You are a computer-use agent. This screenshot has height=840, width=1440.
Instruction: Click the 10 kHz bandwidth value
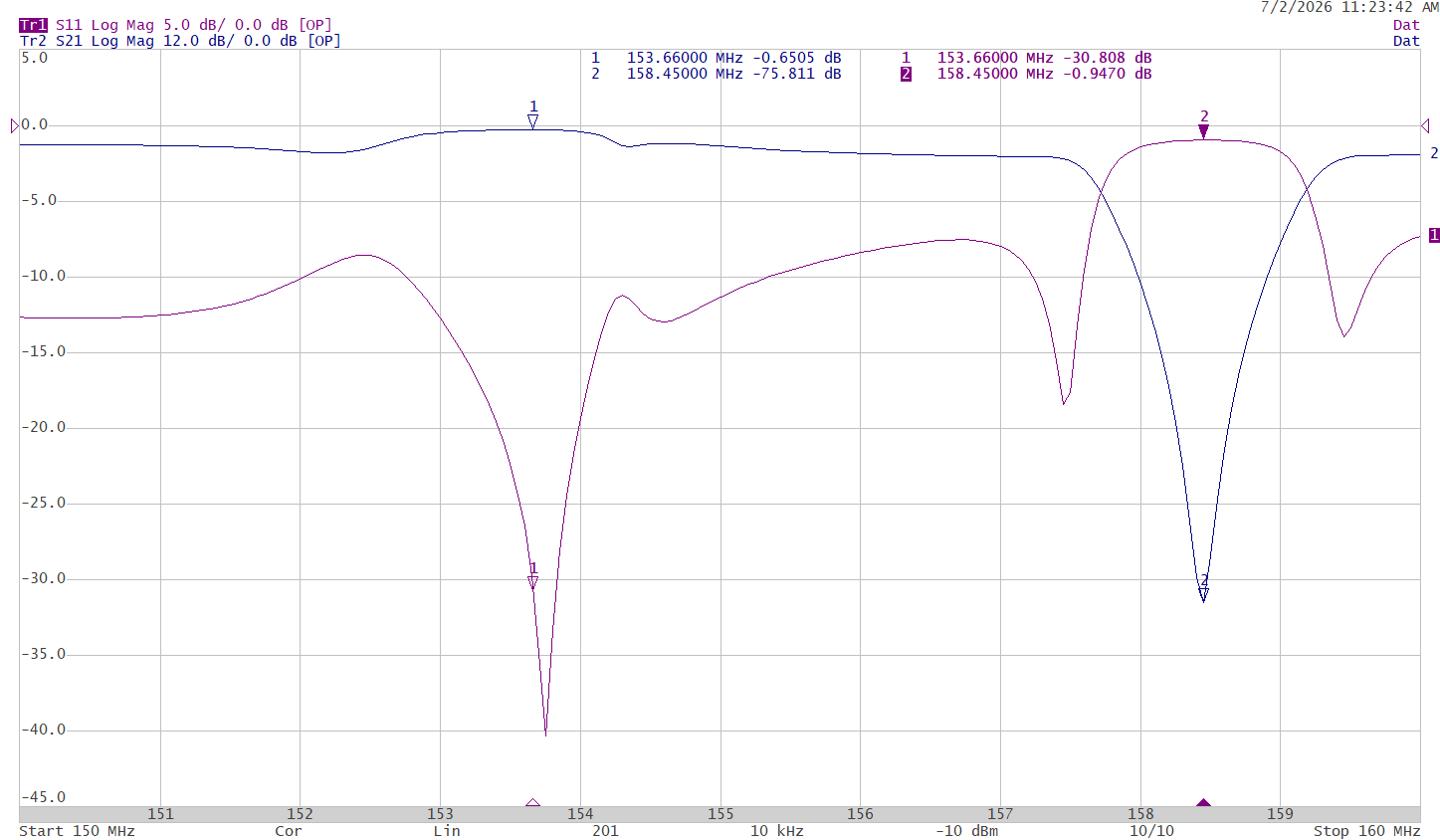[x=777, y=831]
